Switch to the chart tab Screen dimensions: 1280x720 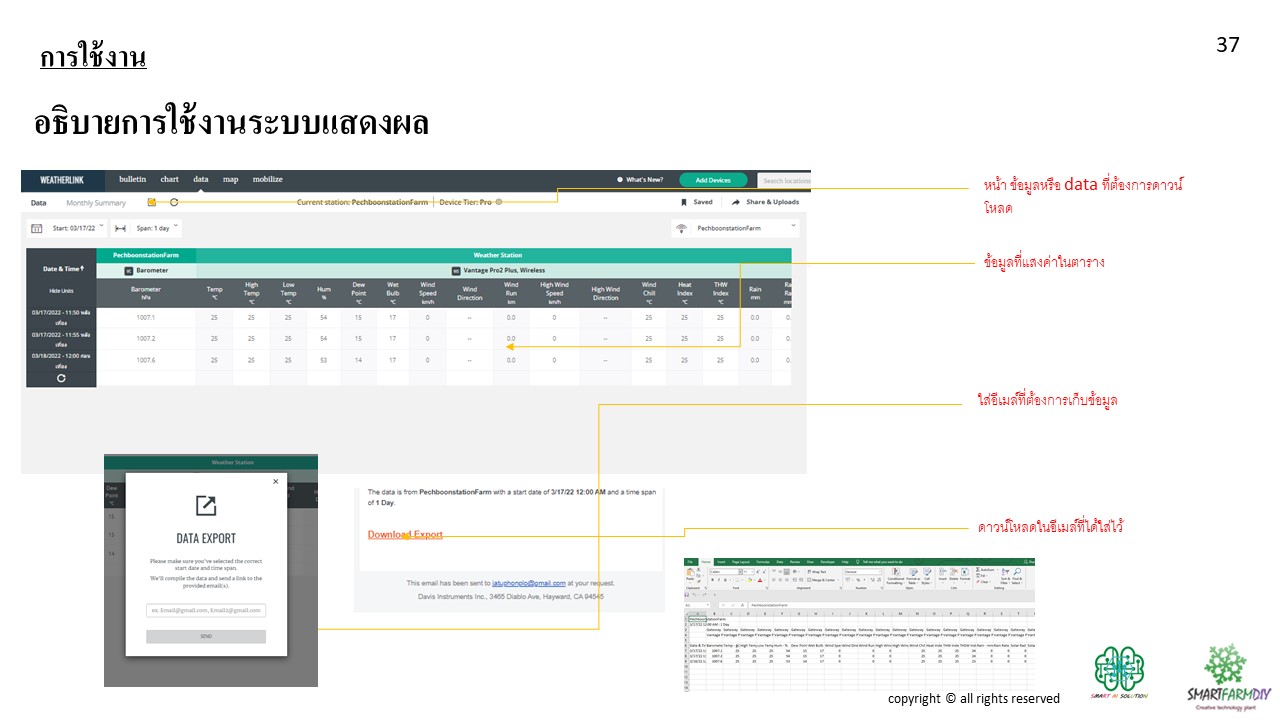170,180
